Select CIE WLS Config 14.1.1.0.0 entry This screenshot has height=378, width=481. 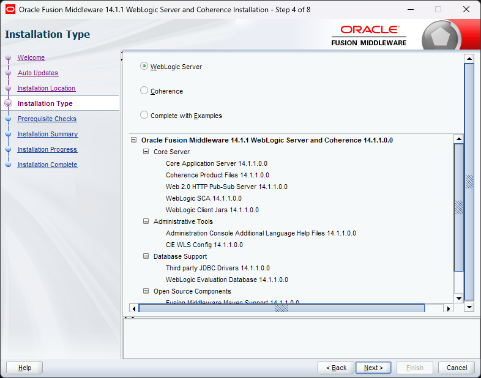(x=204, y=245)
